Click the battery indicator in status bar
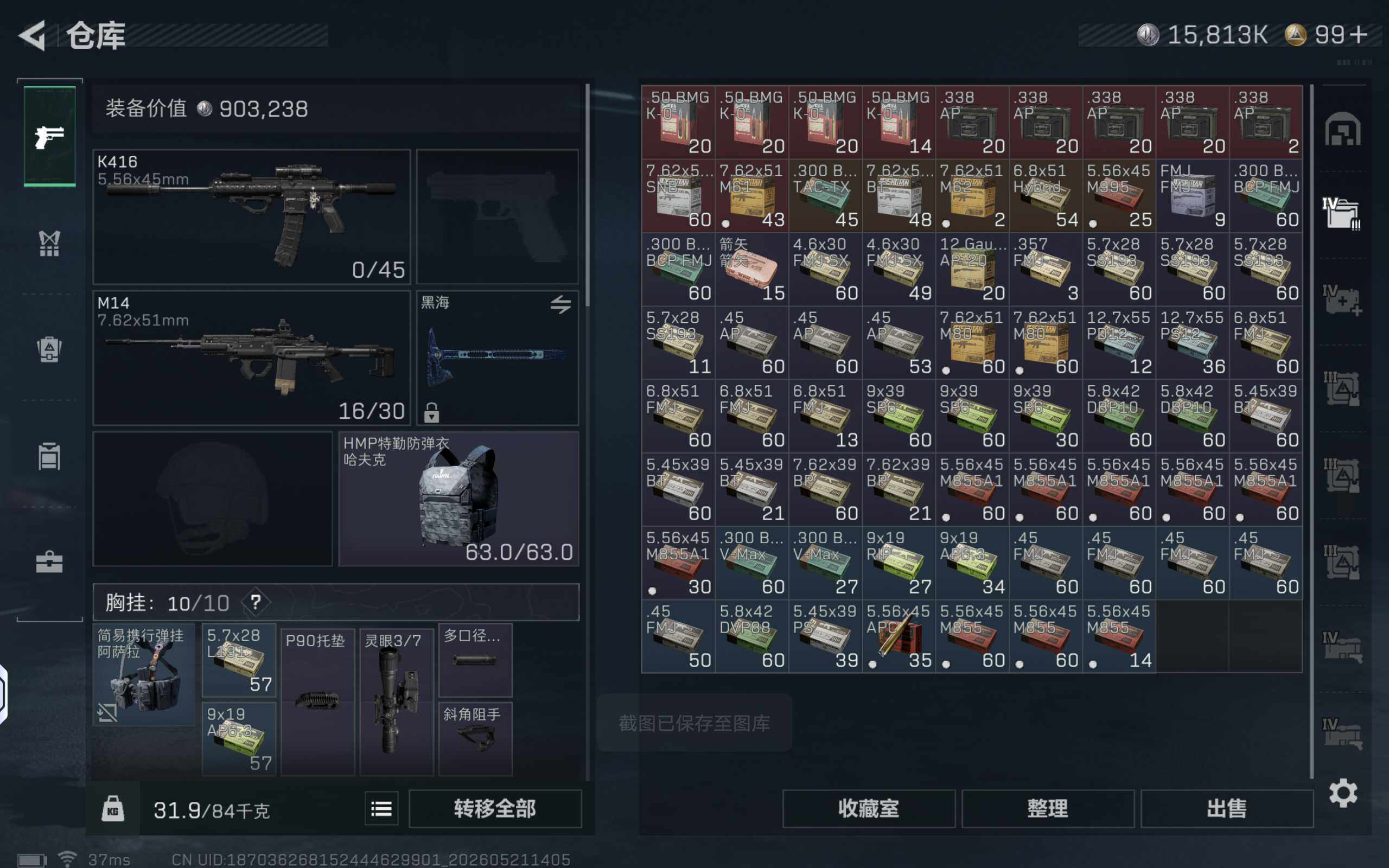This screenshot has width=1389, height=868. click(x=31, y=860)
